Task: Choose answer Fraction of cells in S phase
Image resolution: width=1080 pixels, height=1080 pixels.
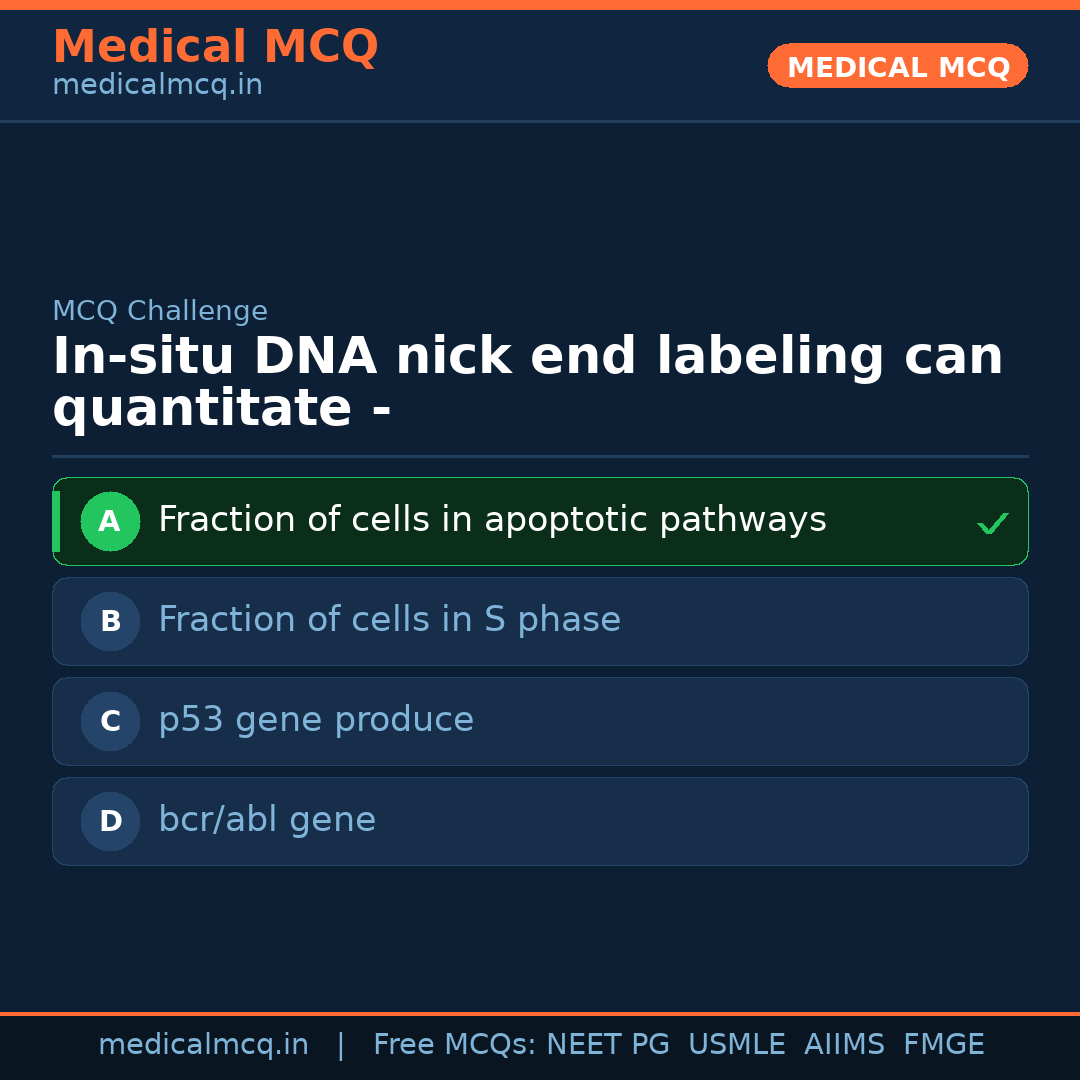Action: coord(389,620)
